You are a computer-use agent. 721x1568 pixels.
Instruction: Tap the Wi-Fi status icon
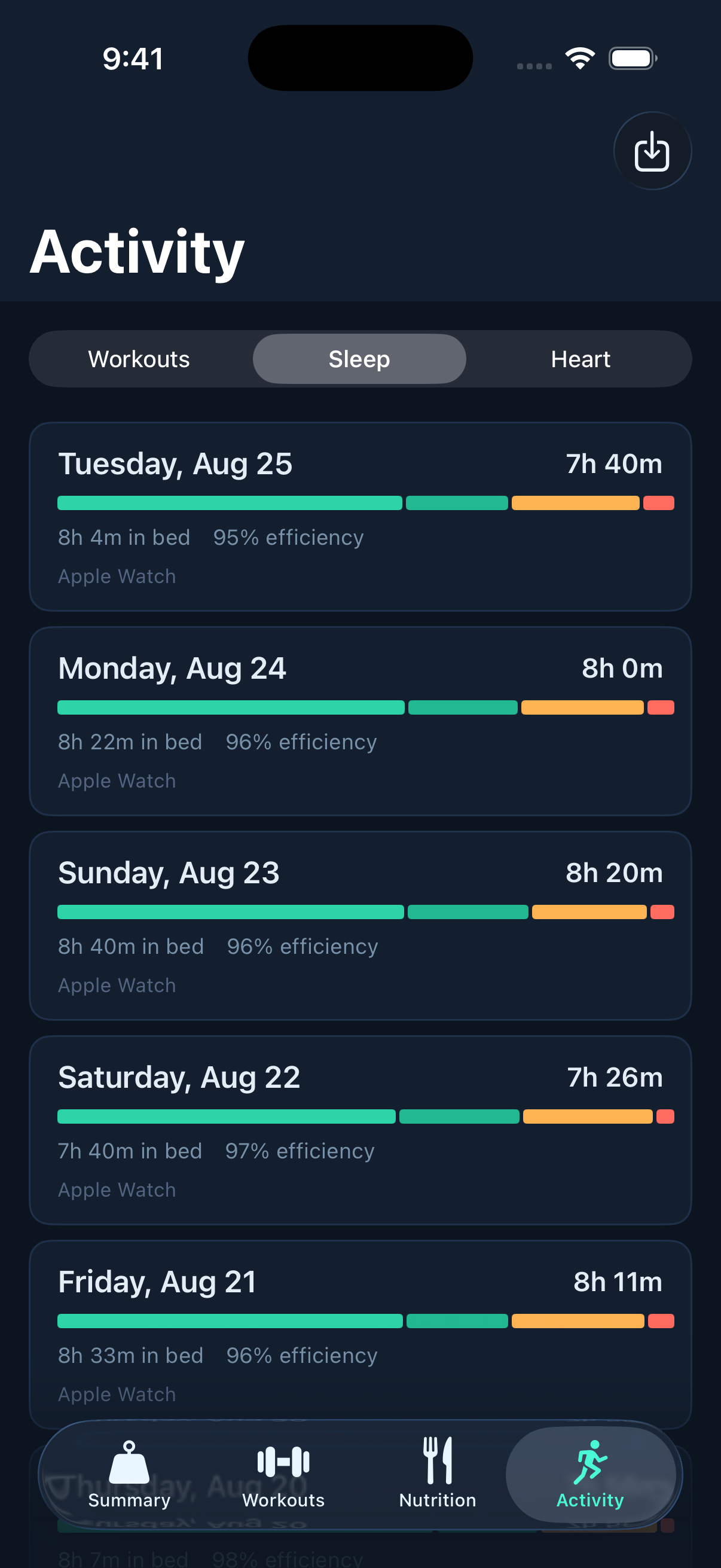click(x=580, y=59)
